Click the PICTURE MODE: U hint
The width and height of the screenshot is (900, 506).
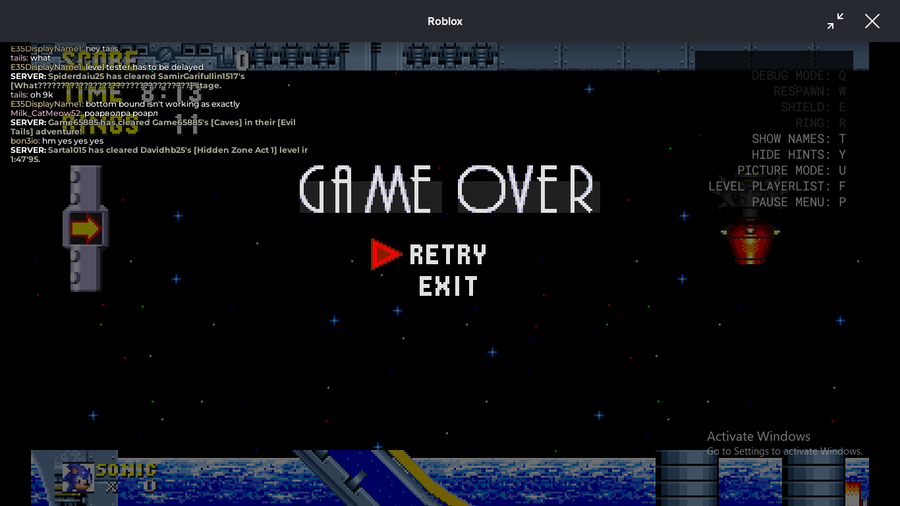pos(792,170)
